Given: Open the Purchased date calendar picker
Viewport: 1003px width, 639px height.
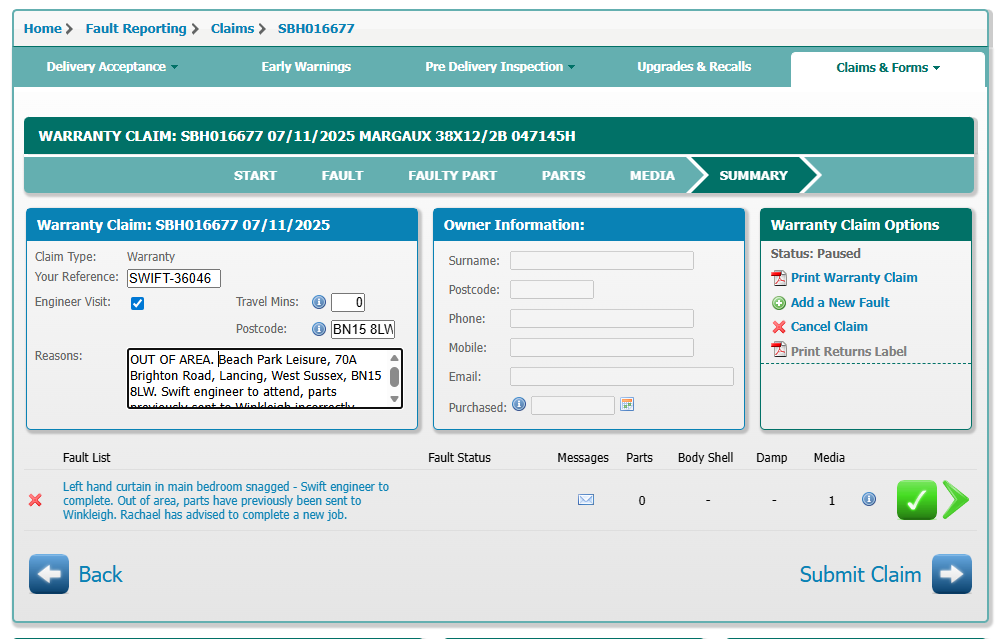Looking at the screenshot, I should (x=627, y=405).
